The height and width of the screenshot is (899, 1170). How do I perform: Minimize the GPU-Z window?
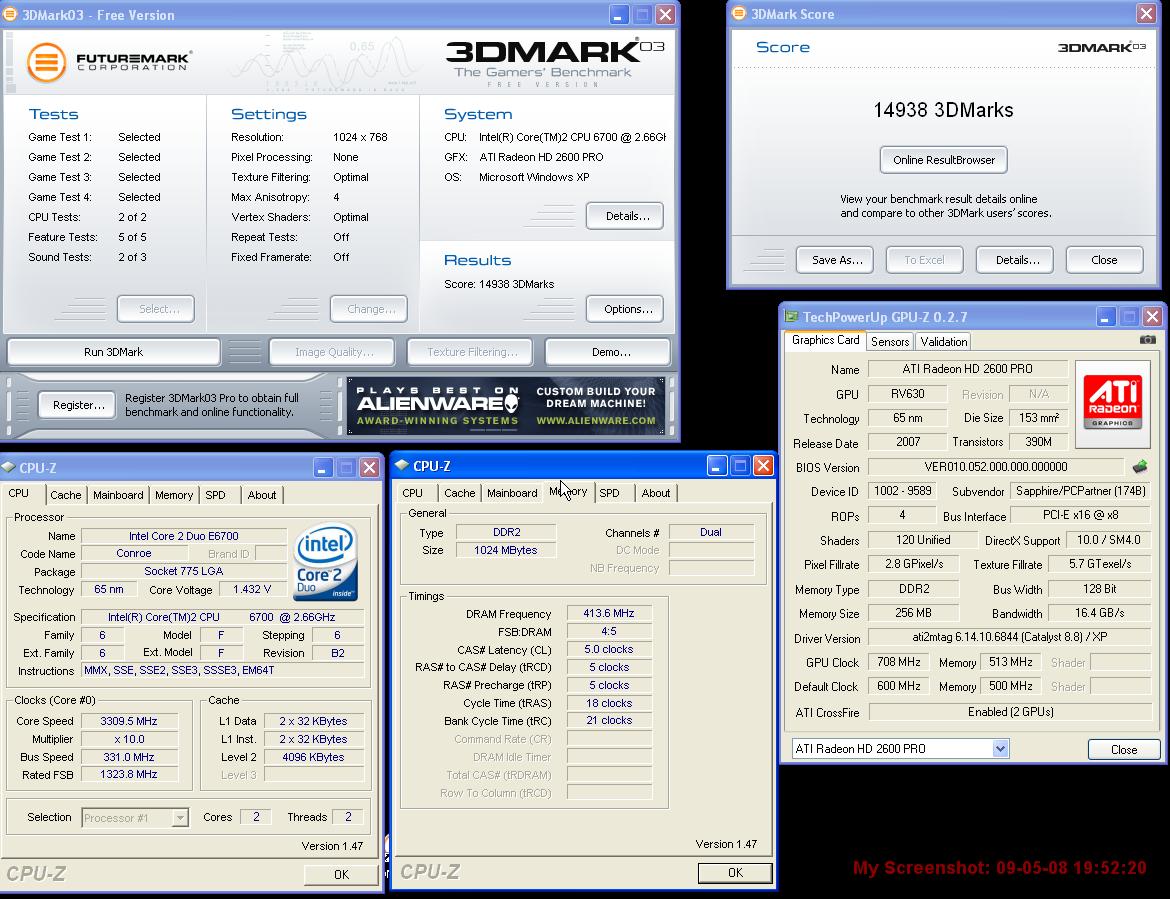[x=1105, y=317]
